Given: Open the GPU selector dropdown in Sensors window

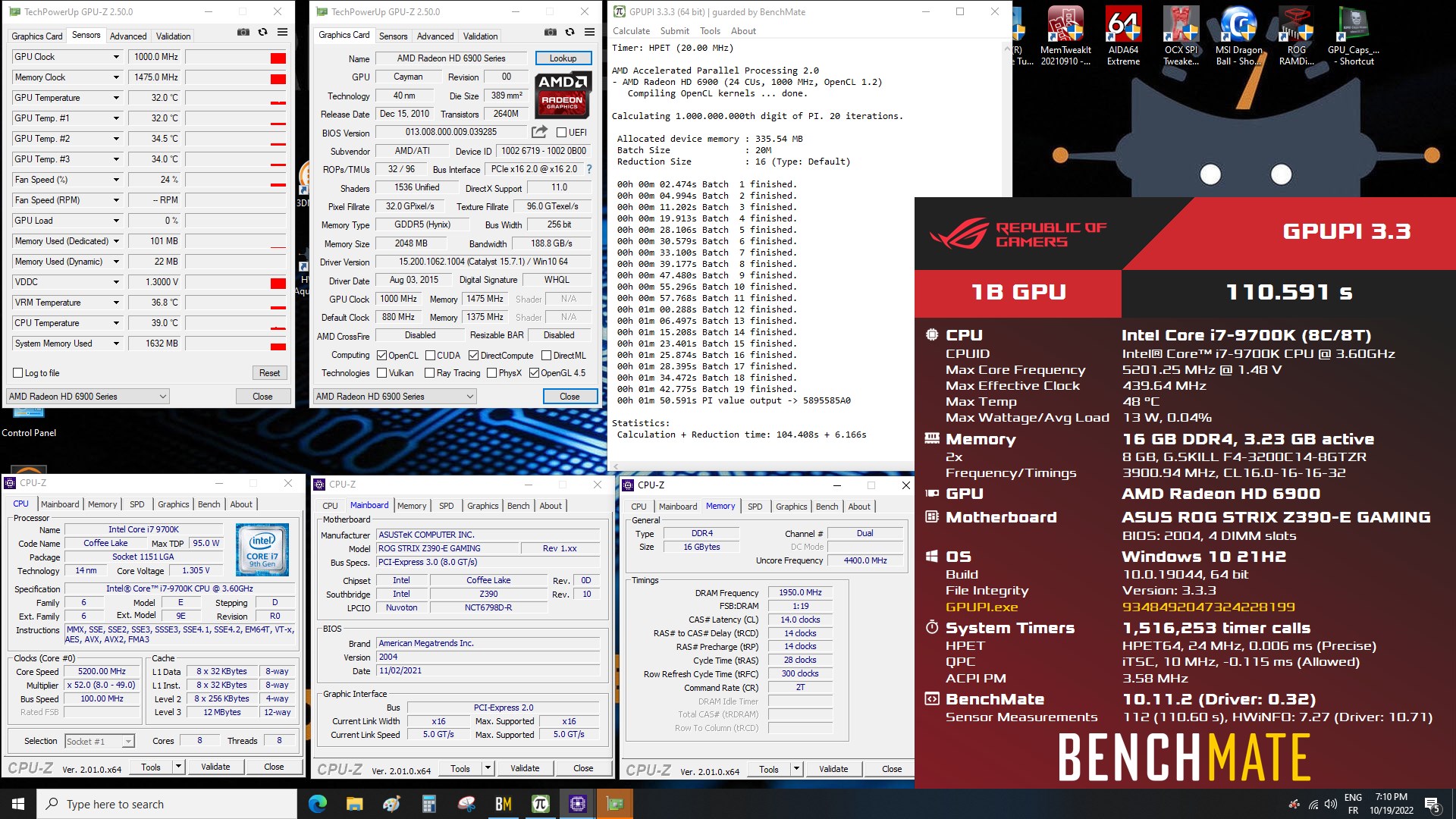Looking at the screenshot, I should click(87, 396).
